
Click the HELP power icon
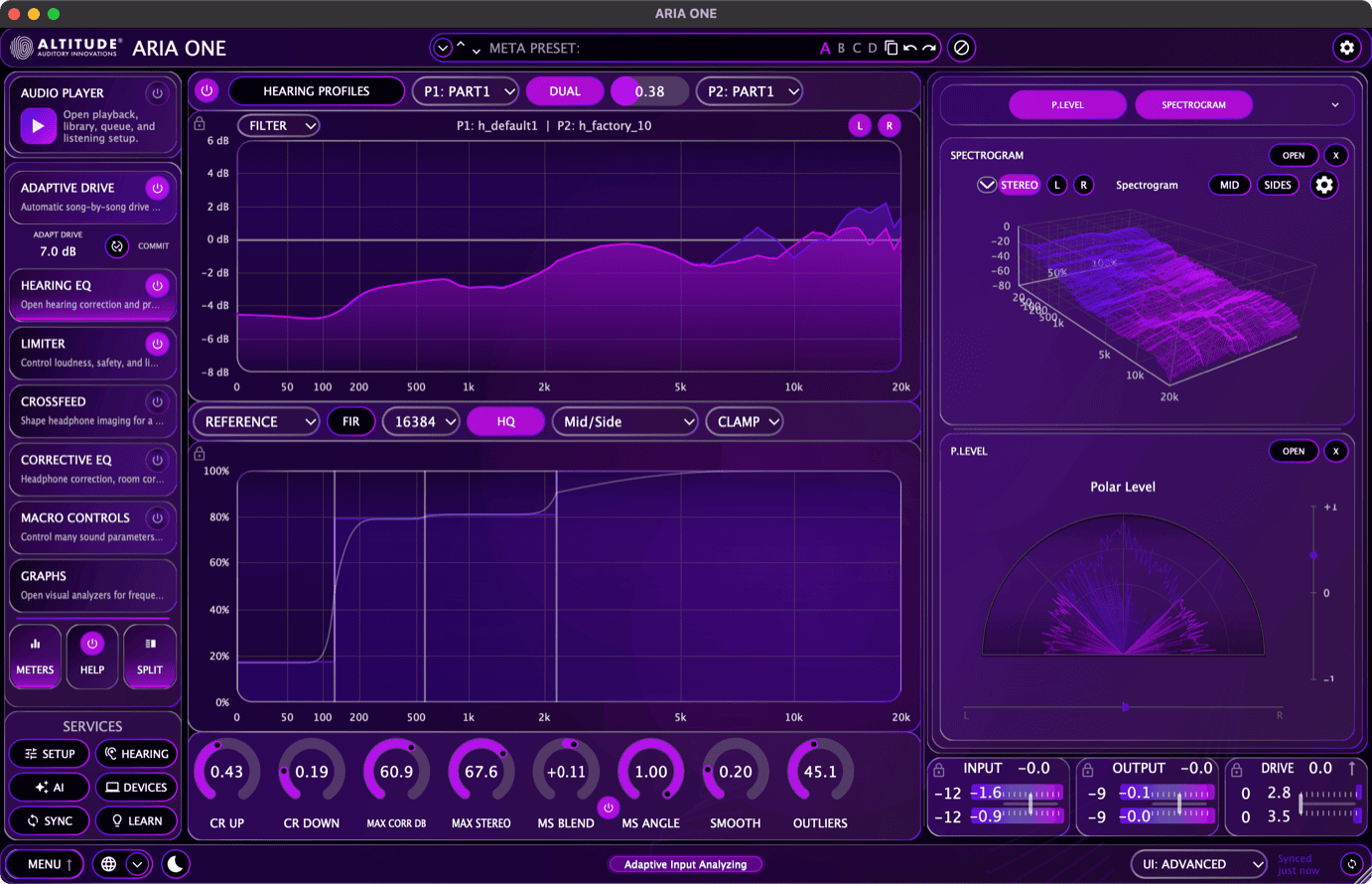(92, 644)
